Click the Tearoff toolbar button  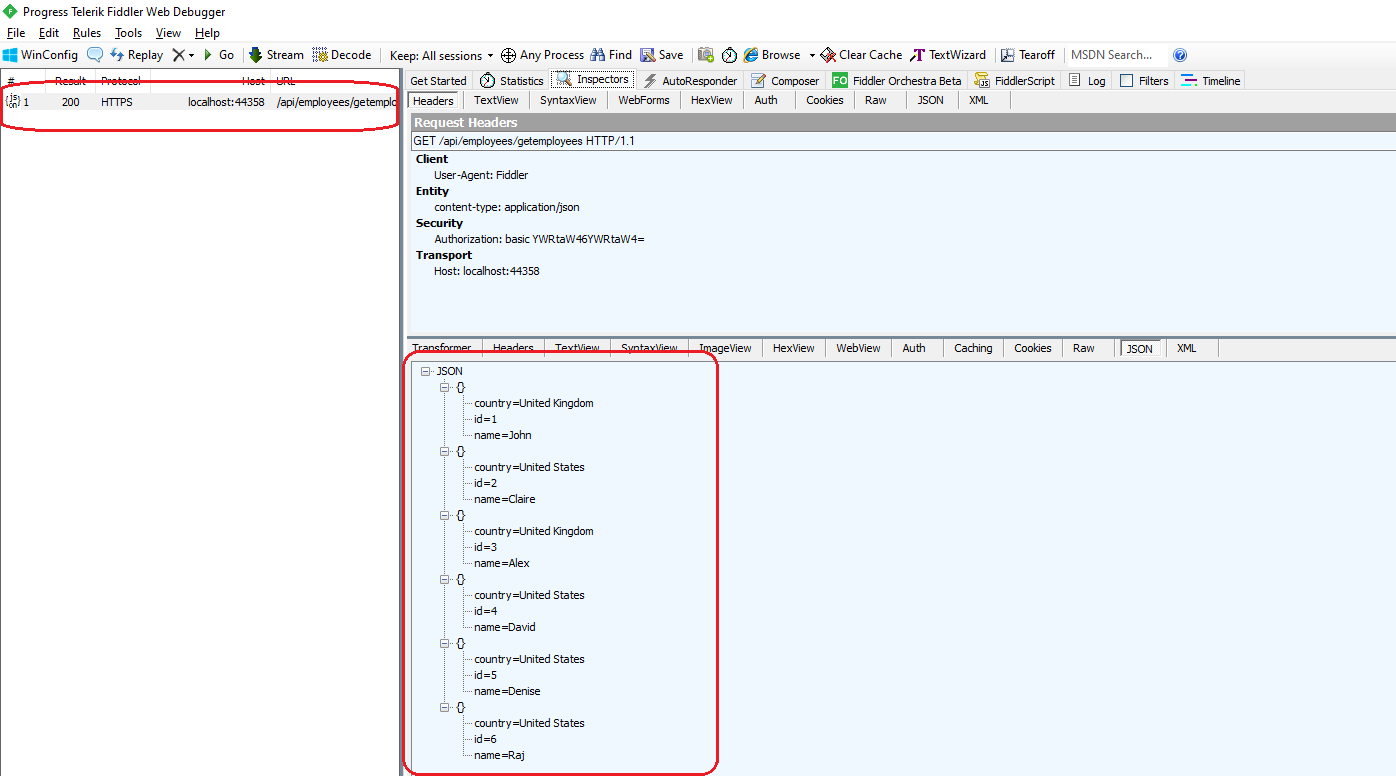coord(1027,55)
